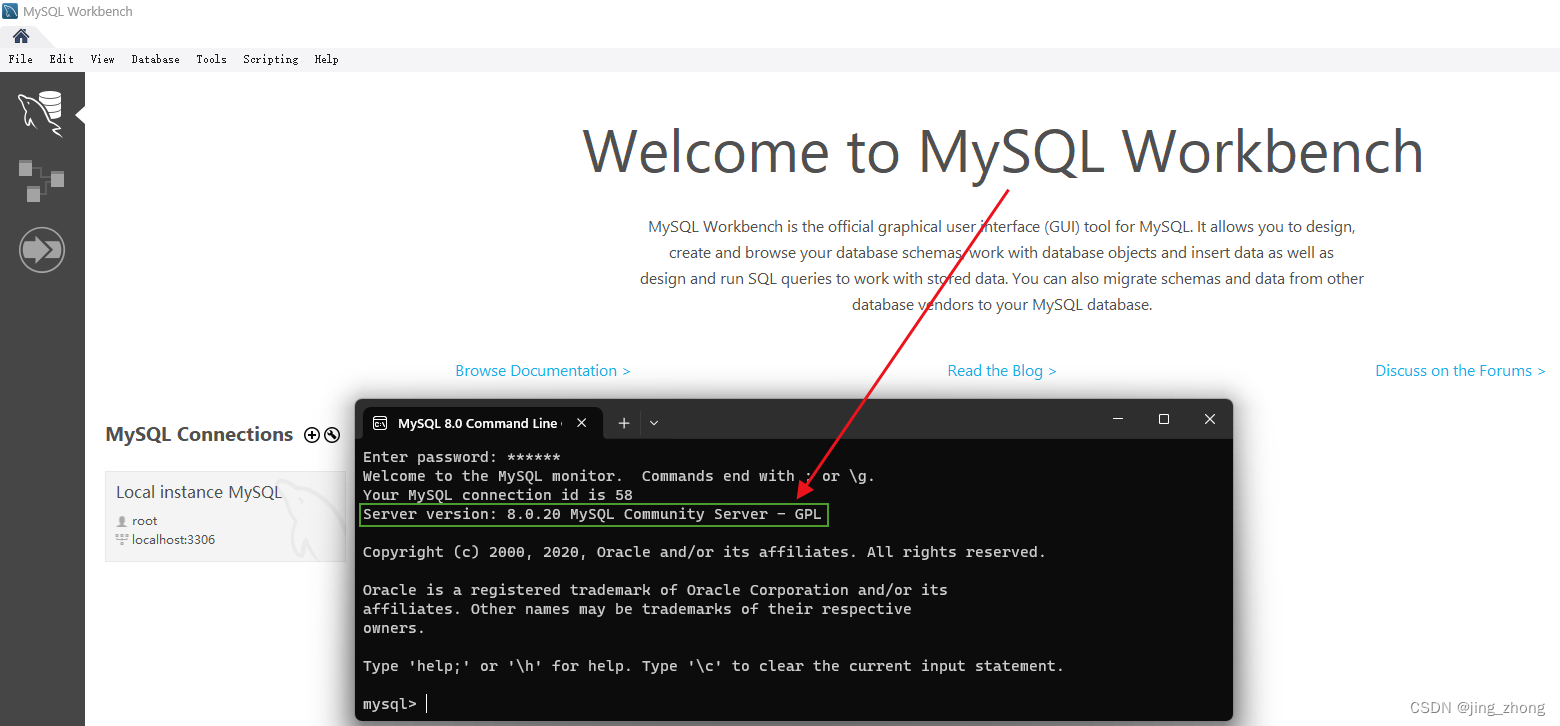The height and width of the screenshot is (726, 1560).
Task: Click the 'Enter password' line in terminal
Action: [462, 457]
